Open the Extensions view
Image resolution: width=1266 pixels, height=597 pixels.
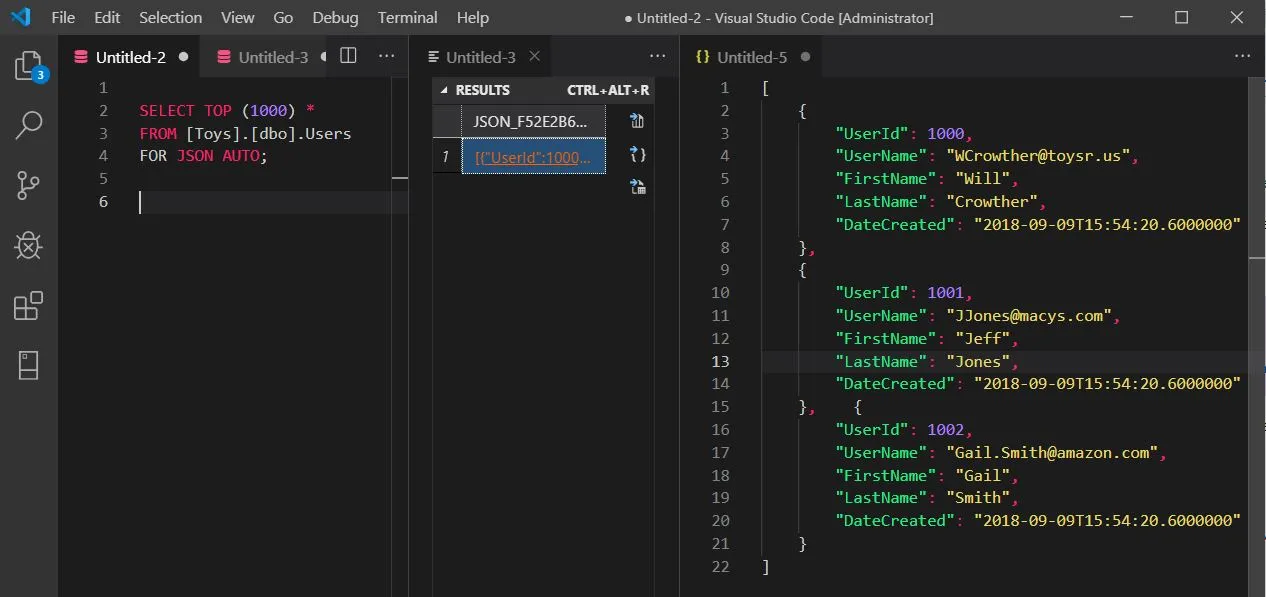pyautogui.click(x=28, y=306)
